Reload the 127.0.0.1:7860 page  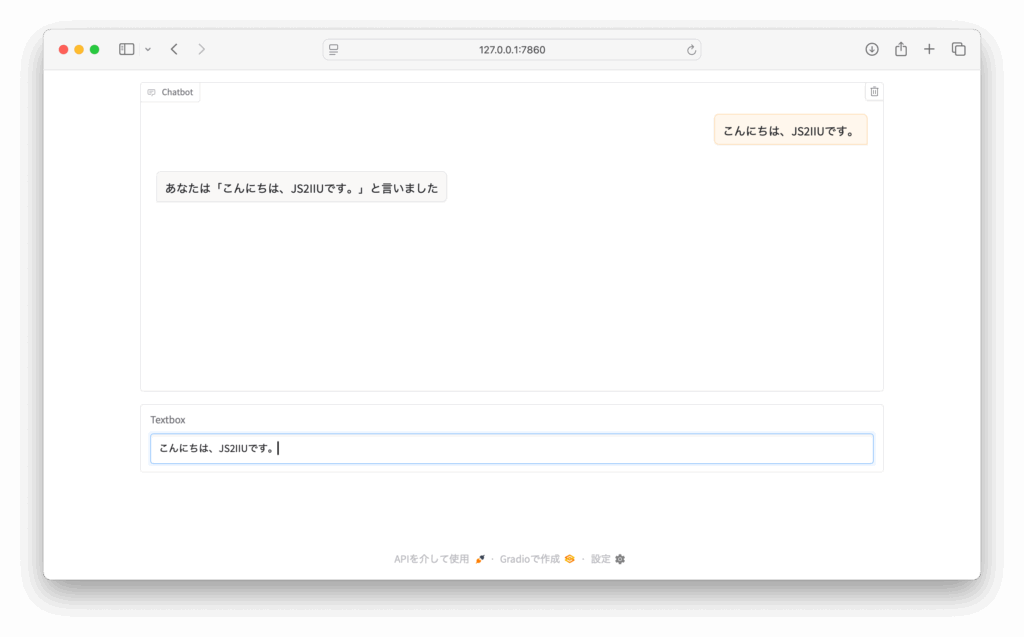pyautogui.click(x=691, y=49)
